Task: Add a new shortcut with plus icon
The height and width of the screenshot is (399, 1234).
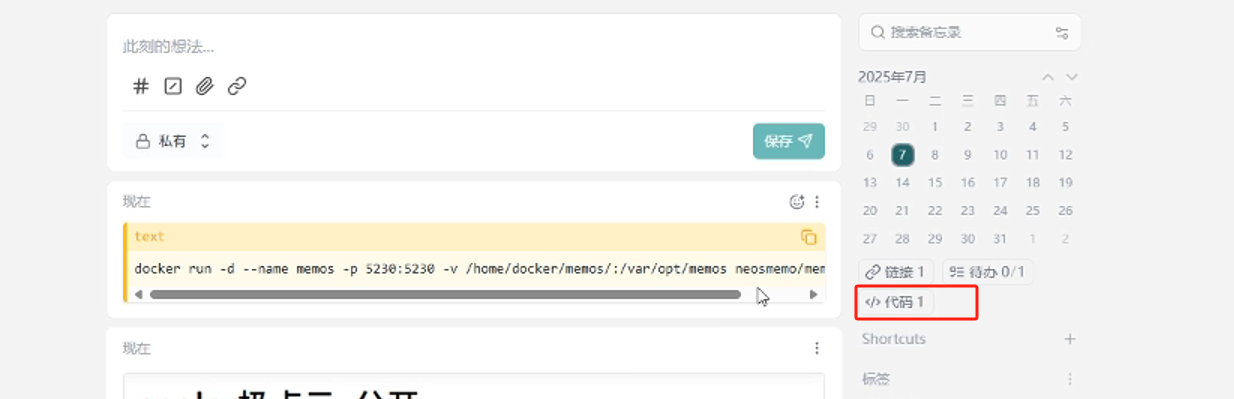Action: coord(1070,339)
